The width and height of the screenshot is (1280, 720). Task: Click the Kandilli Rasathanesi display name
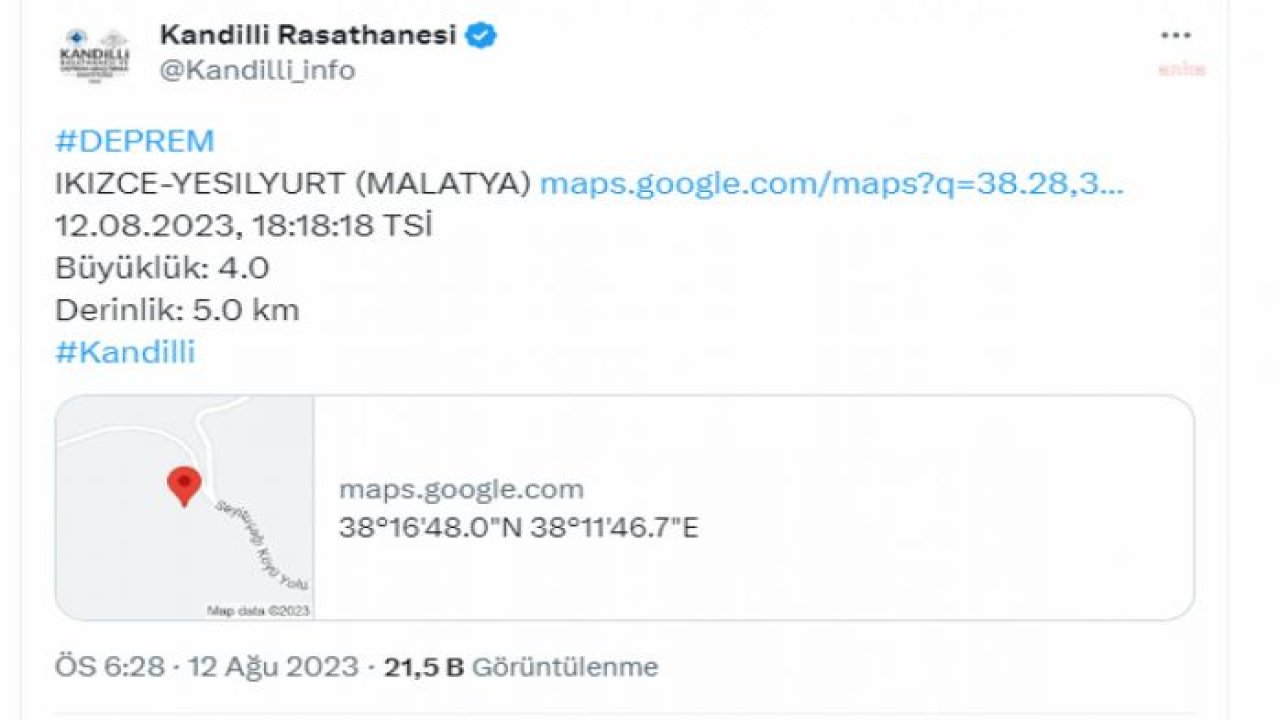(x=308, y=36)
